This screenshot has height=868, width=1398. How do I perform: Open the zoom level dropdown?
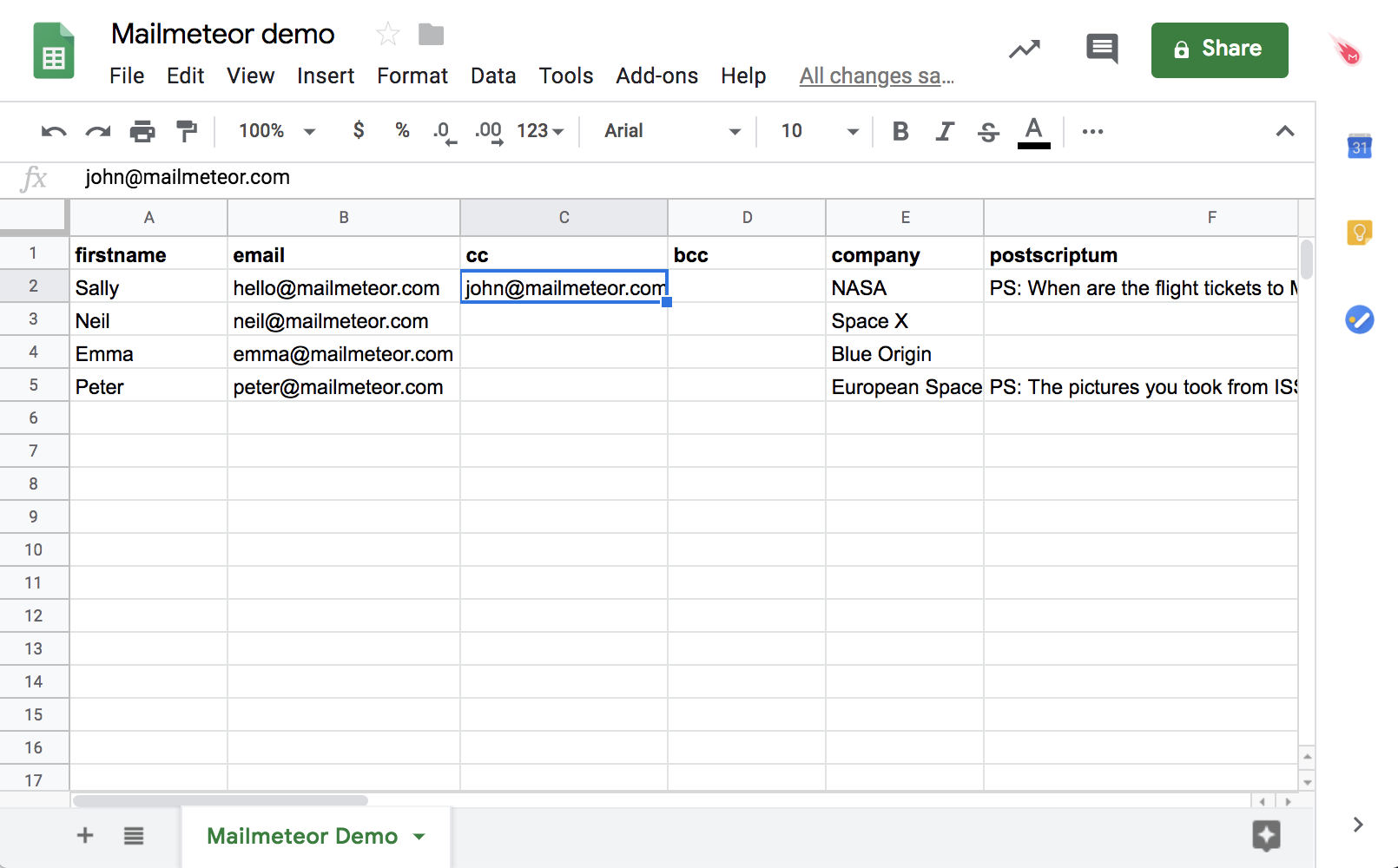(277, 131)
